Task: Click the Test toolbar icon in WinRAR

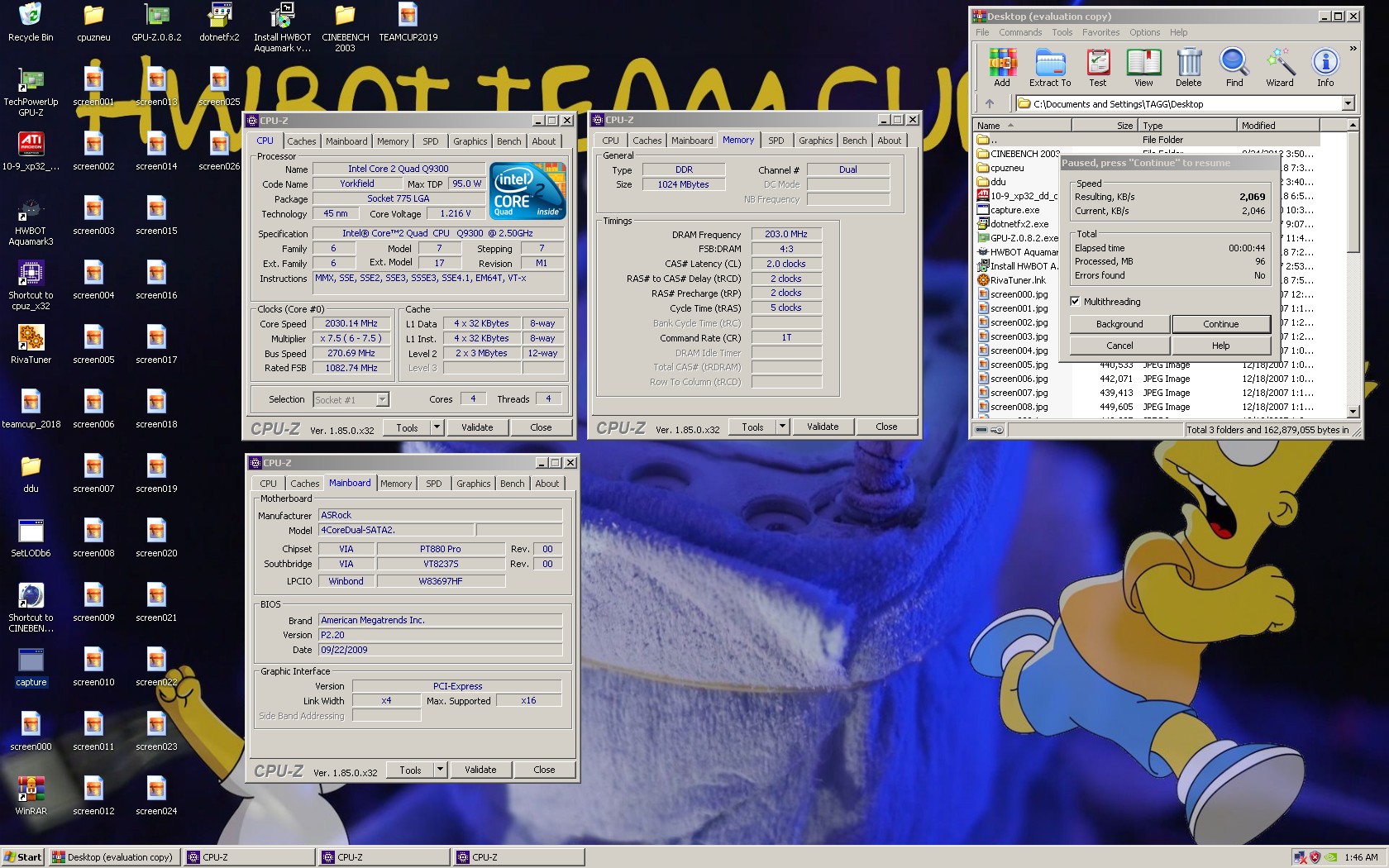Action: pyautogui.click(x=1097, y=67)
